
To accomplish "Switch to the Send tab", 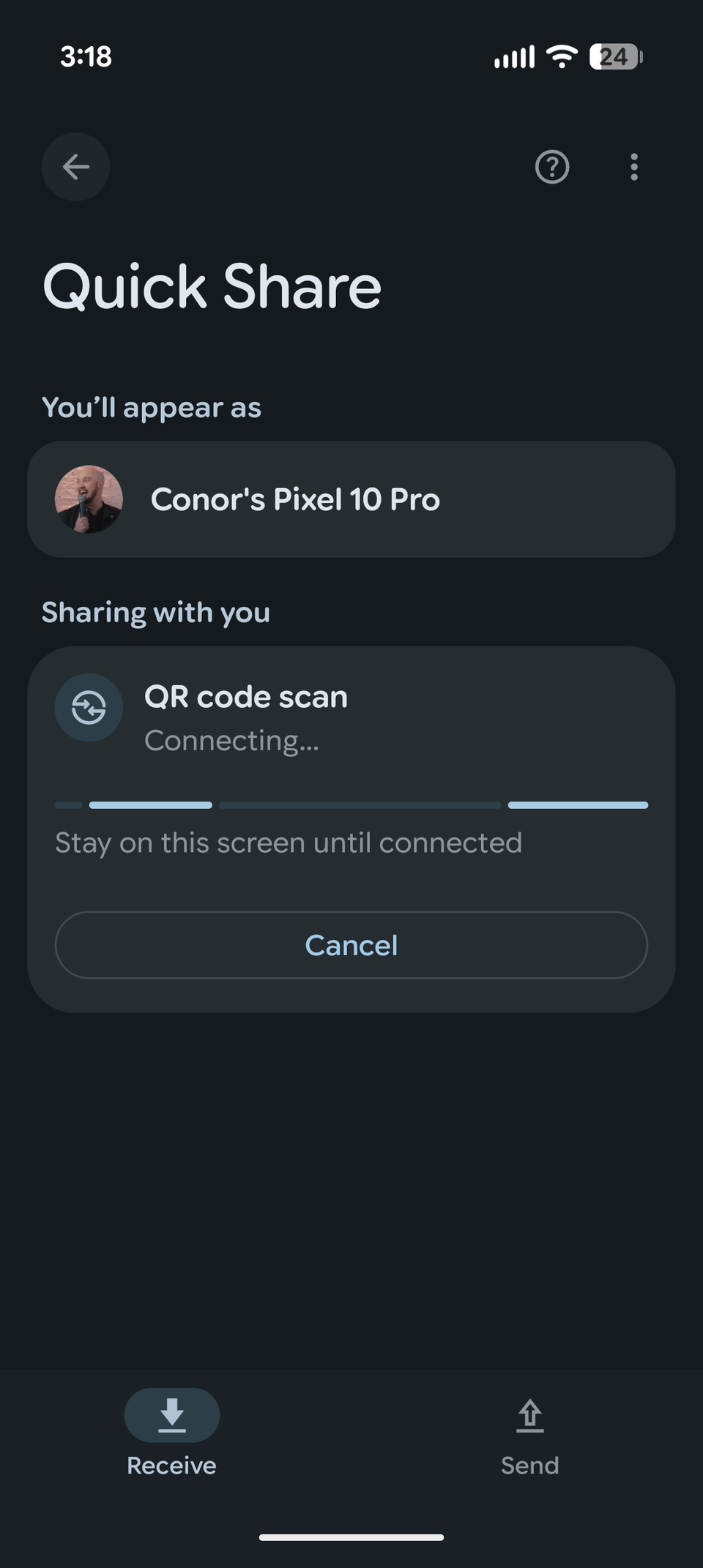I will (529, 1435).
